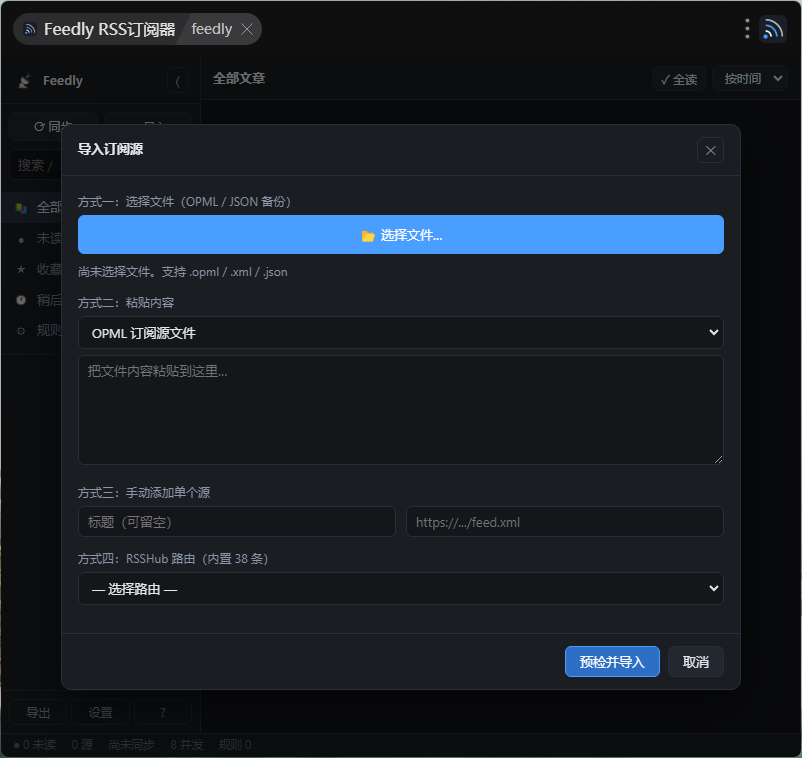Viewport: 802px width, 758px height.
Task: Click the 0 未读 status bar entry
Action: tap(35, 745)
